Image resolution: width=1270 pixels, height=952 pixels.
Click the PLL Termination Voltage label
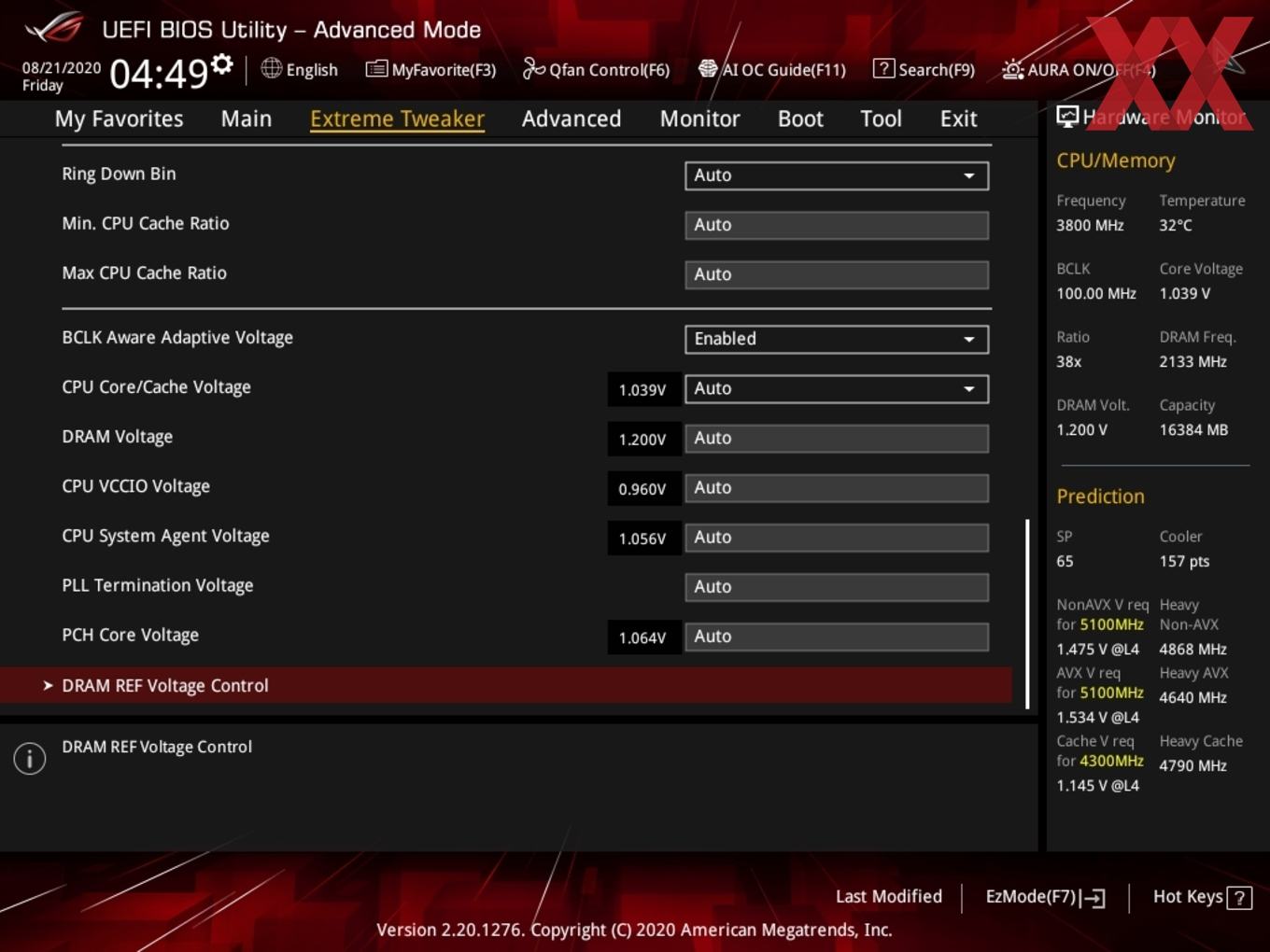[x=158, y=585]
